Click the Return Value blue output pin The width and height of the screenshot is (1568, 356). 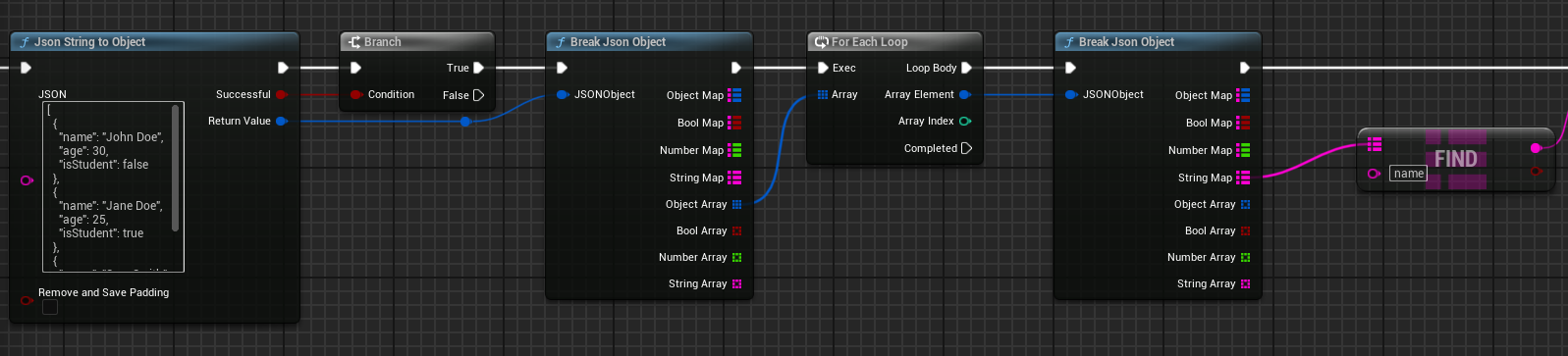[x=282, y=121]
